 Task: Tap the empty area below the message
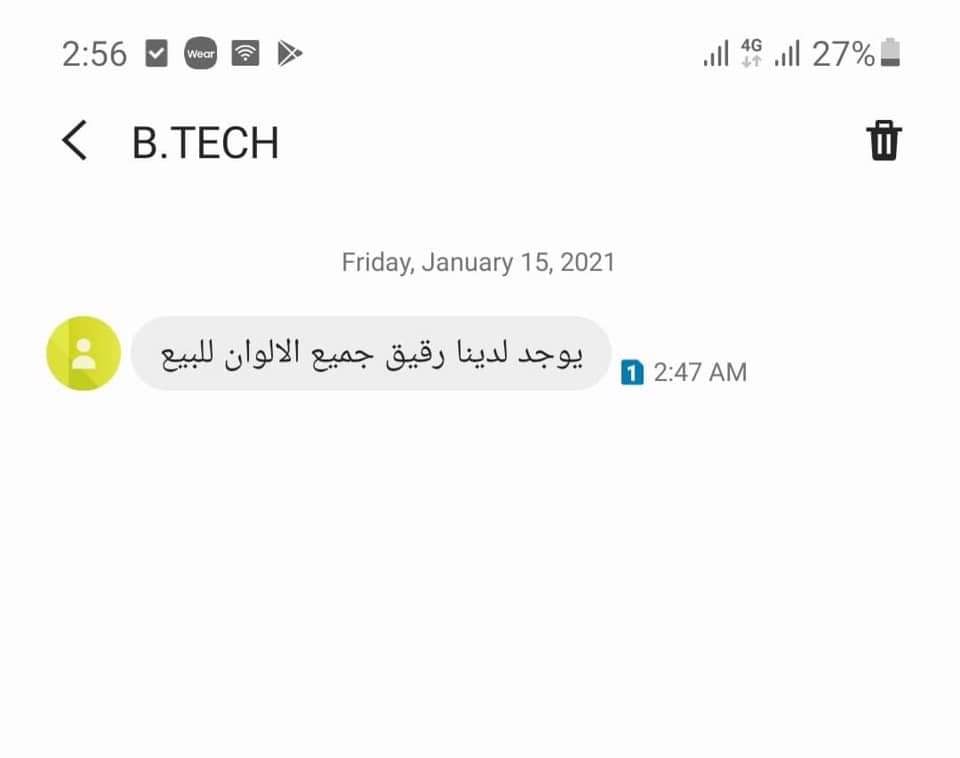pos(480,569)
